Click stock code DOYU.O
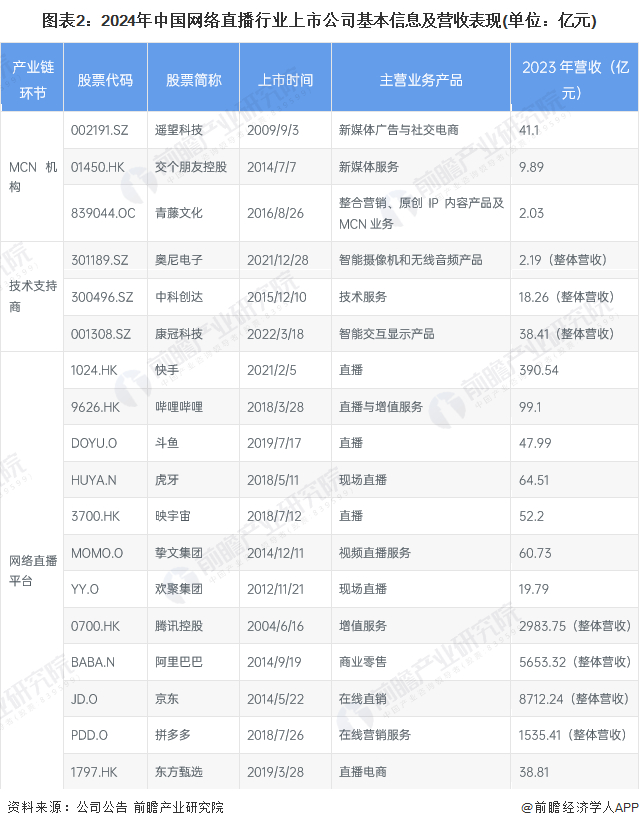639x828 pixels. click(x=94, y=443)
